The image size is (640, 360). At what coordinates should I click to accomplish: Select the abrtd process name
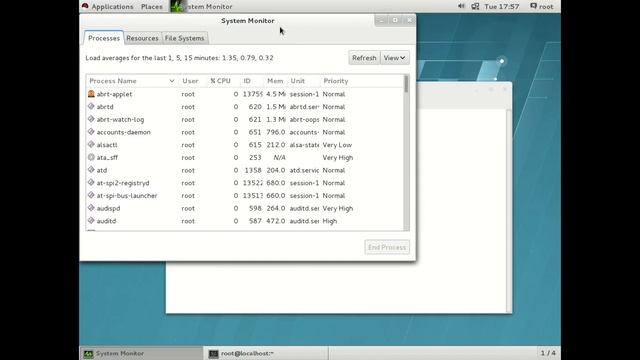coord(105,107)
